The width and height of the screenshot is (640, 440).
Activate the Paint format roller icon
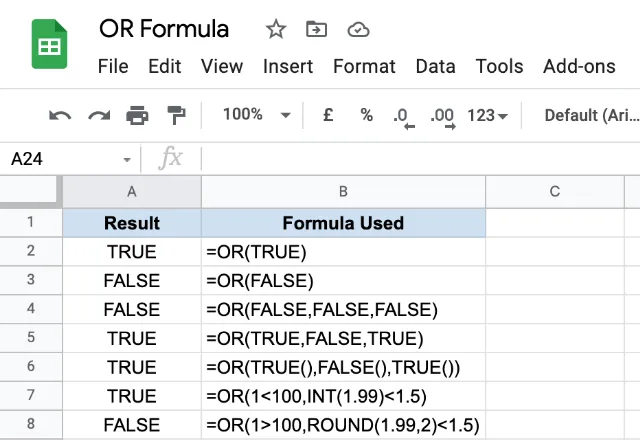(x=177, y=115)
